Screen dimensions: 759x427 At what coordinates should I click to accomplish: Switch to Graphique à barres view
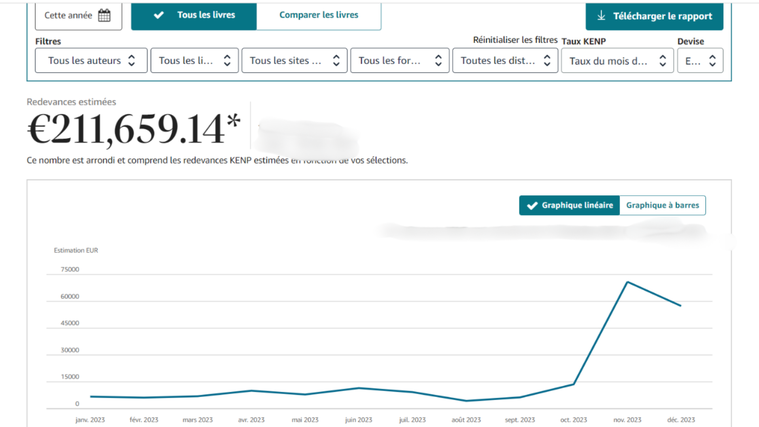point(662,205)
